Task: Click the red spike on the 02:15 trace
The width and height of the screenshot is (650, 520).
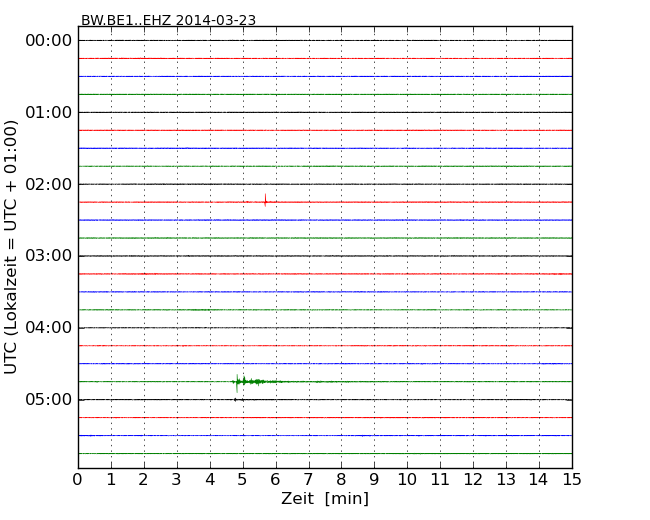Action: click(x=265, y=200)
